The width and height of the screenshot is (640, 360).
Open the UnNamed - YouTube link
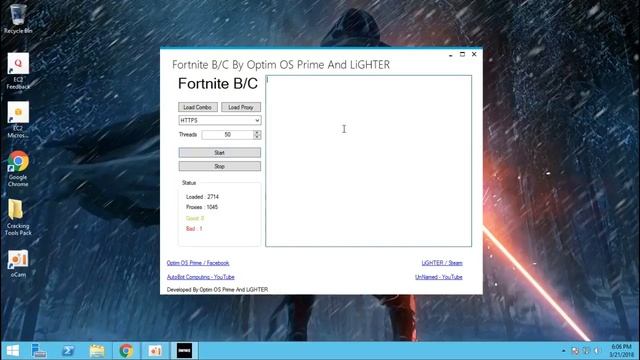point(439,277)
